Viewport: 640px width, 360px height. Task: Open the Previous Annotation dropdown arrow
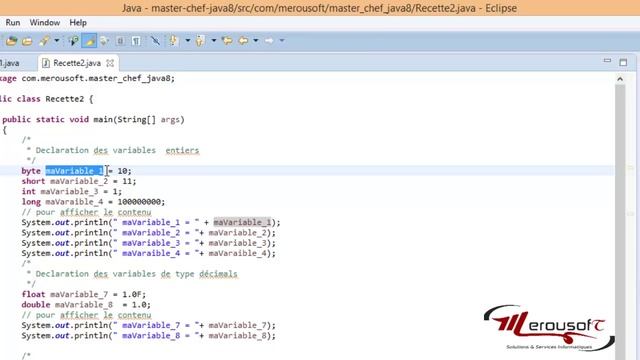213,40
